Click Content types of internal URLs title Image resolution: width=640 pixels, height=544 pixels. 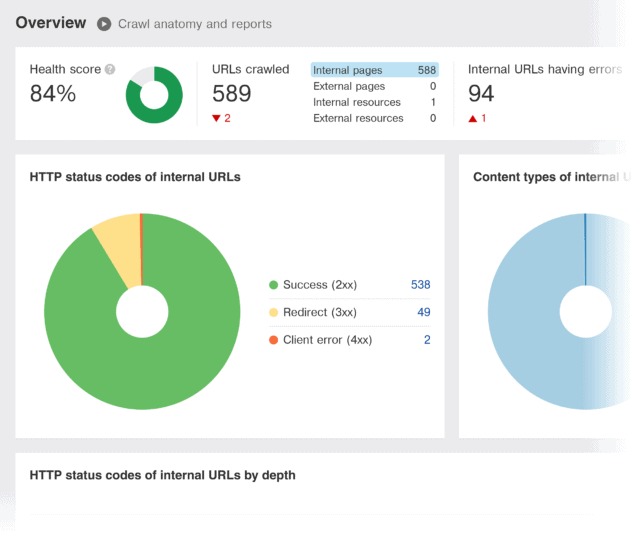[552, 177]
